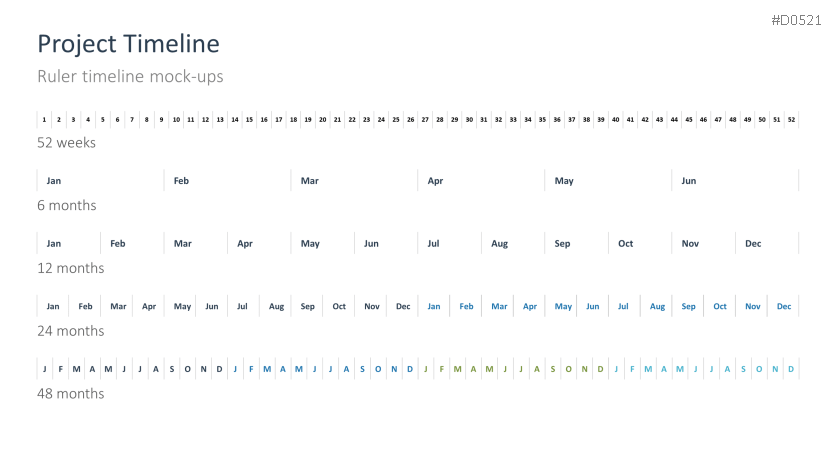
Task: Click first black J on 48 months ruler
Action: (x=45, y=369)
